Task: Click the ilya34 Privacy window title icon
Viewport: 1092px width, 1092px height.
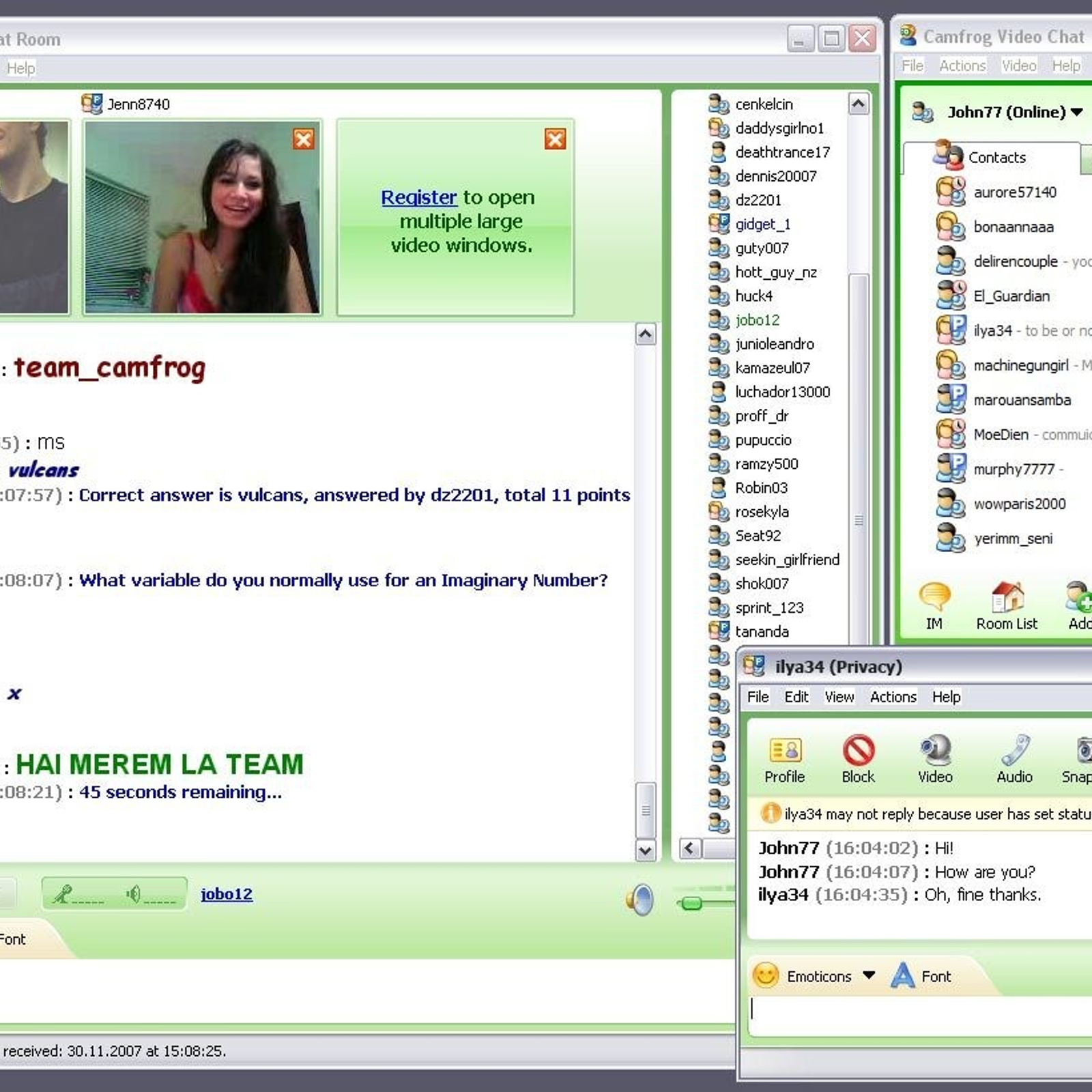Action: [754, 665]
